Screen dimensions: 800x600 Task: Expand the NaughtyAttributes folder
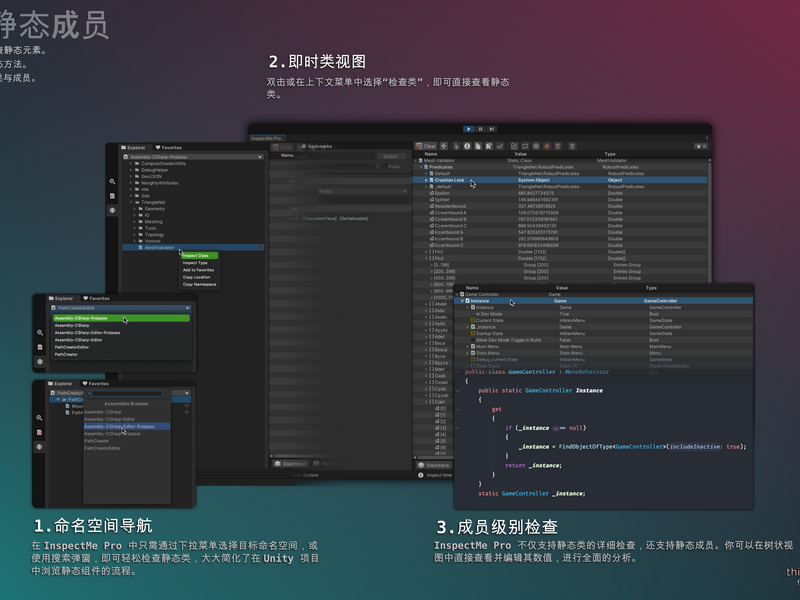[131, 183]
